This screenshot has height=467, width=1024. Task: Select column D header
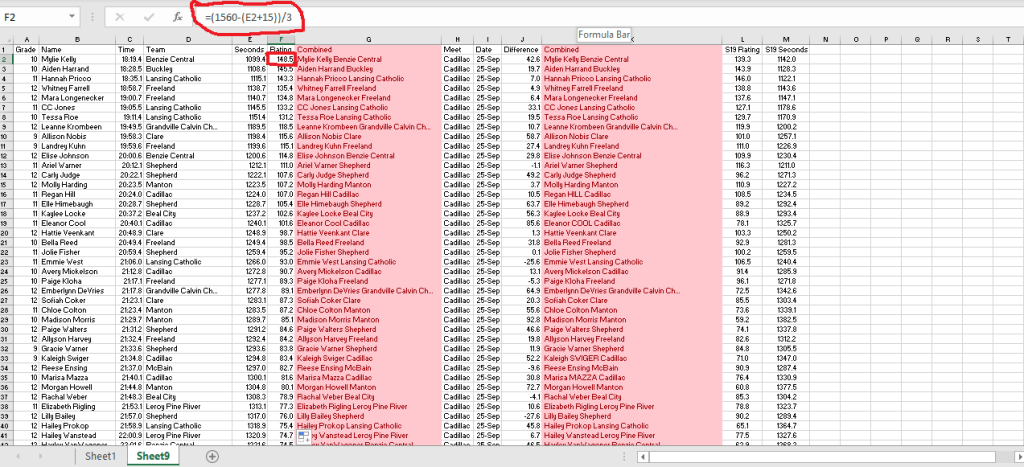(x=186, y=39)
